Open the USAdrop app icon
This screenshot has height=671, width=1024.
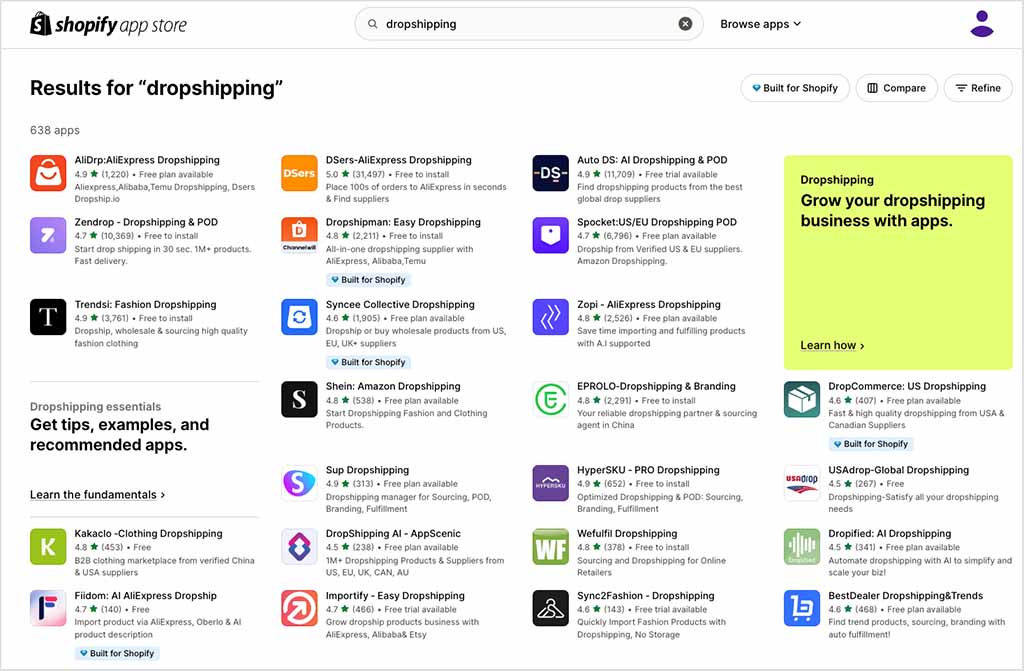801,483
